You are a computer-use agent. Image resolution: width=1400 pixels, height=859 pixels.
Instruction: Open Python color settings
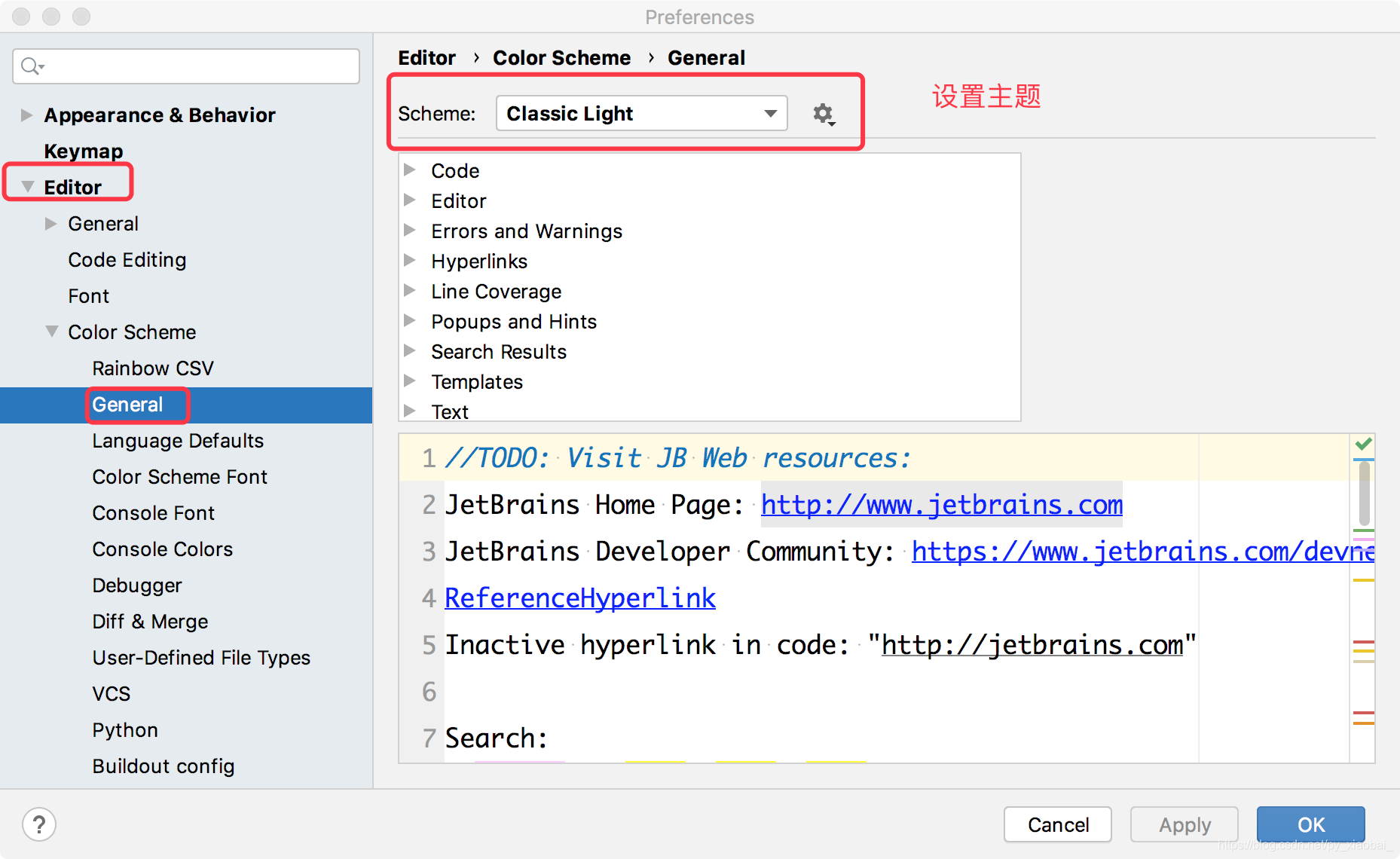pyautogui.click(x=125, y=730)
